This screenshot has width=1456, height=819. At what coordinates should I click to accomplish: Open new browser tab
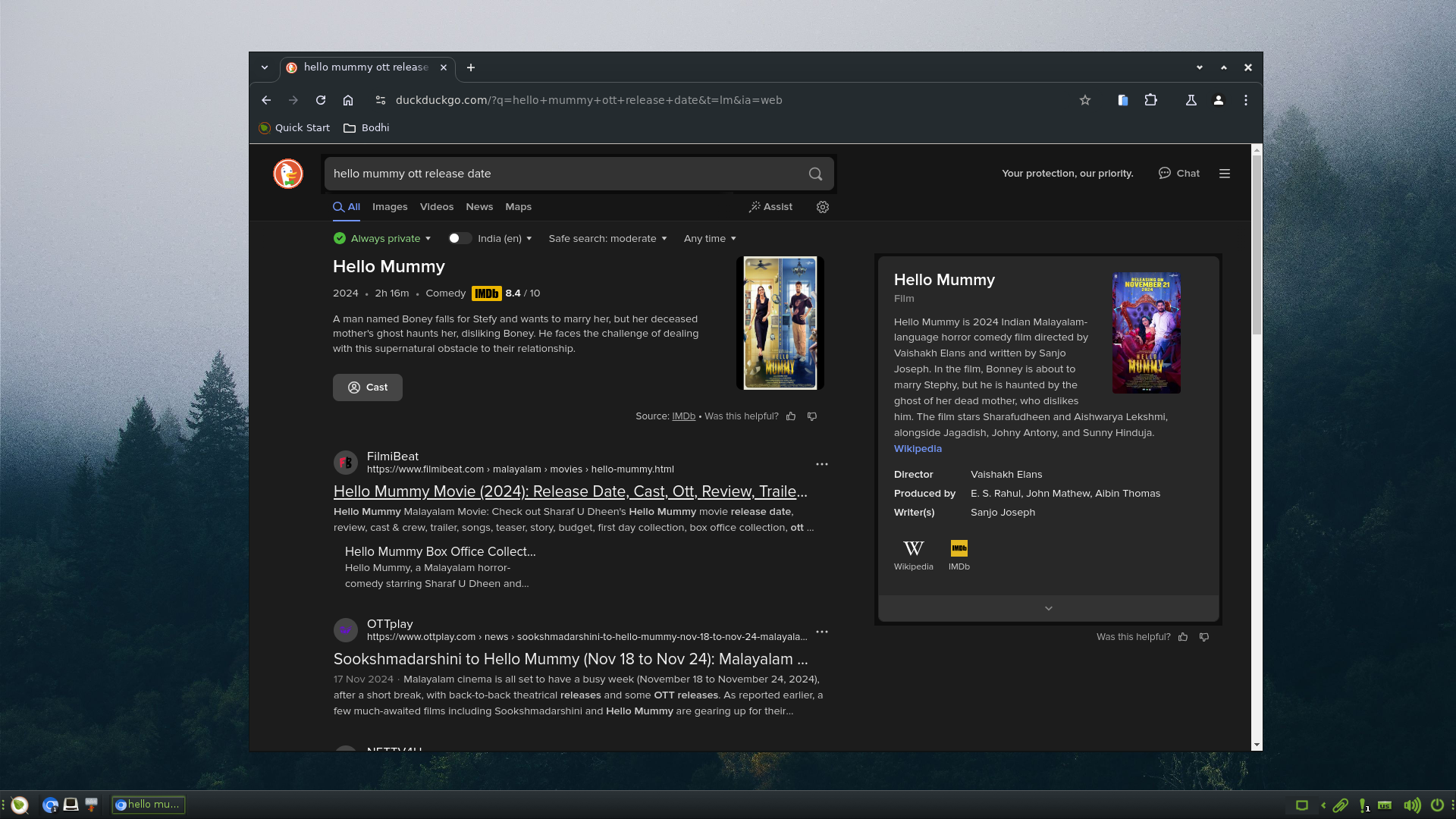tap(471, 67)
